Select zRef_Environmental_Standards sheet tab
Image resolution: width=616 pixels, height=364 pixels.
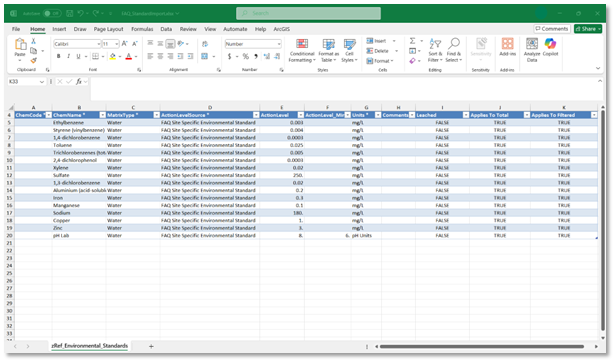tap(90, 346)
